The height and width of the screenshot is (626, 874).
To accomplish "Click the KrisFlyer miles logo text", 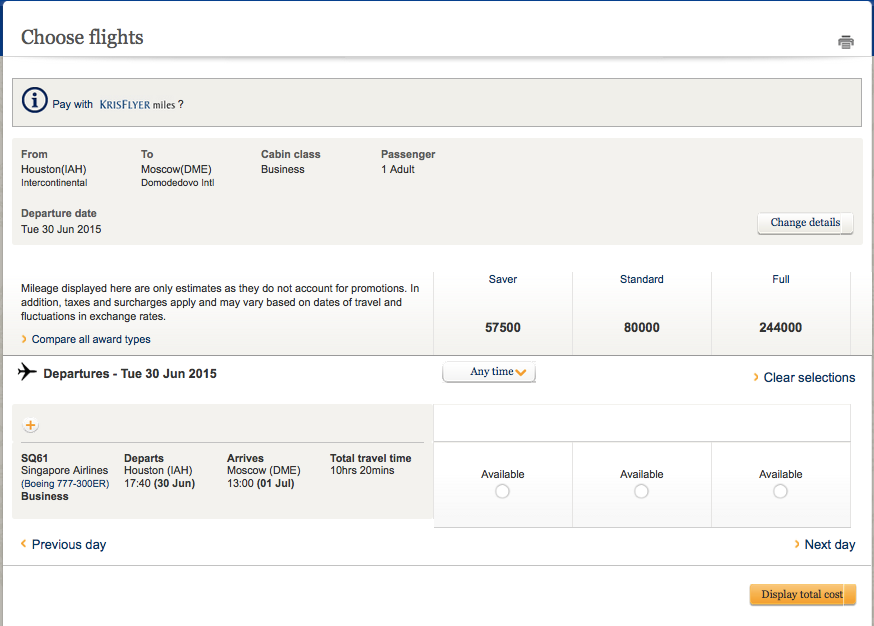I will click(x=137, y=105).
